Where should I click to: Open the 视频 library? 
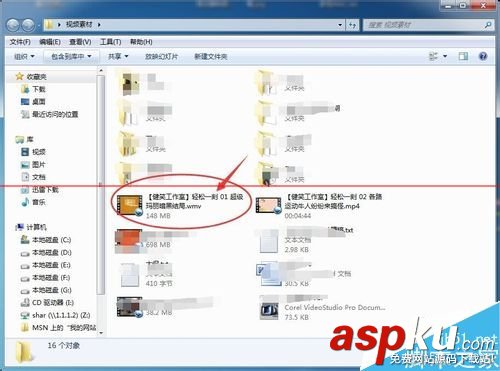pos(33,152)
